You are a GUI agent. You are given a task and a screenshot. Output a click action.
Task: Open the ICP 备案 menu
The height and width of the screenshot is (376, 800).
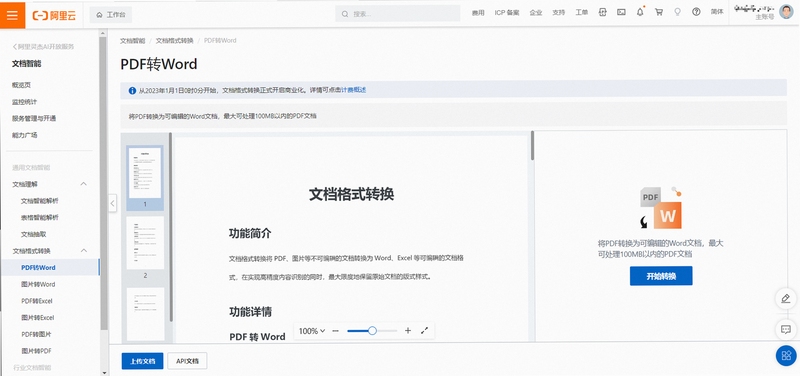tap(507, 13)
